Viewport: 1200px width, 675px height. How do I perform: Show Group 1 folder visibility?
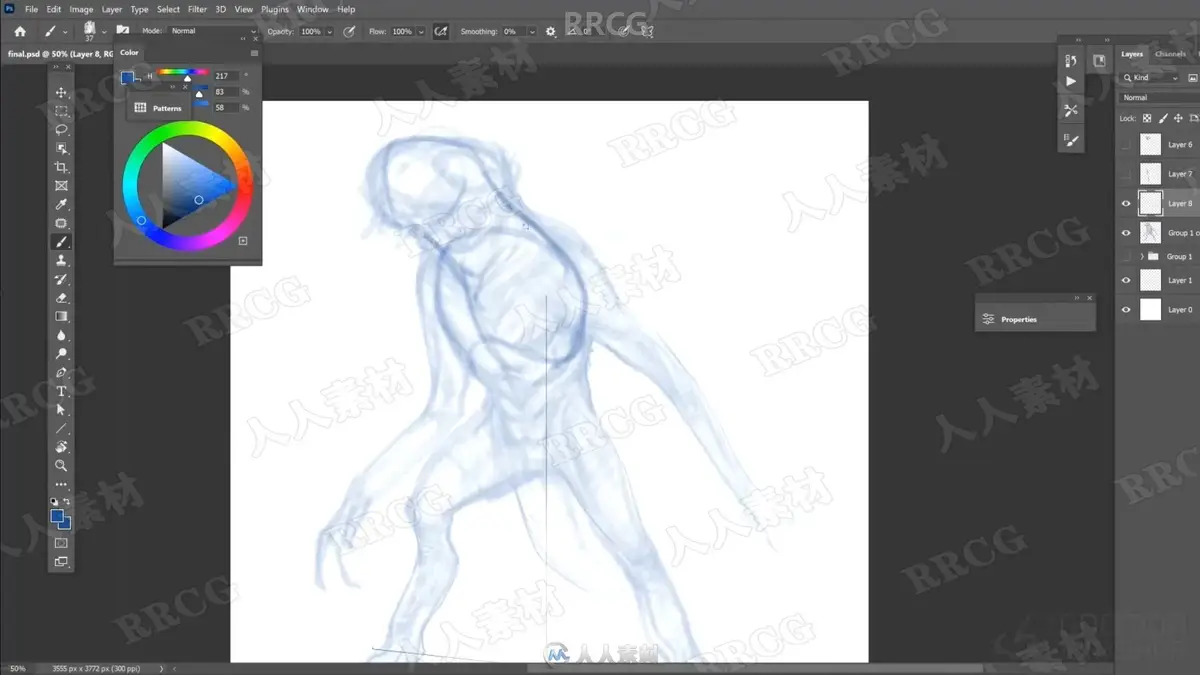tap(1126, 257)
